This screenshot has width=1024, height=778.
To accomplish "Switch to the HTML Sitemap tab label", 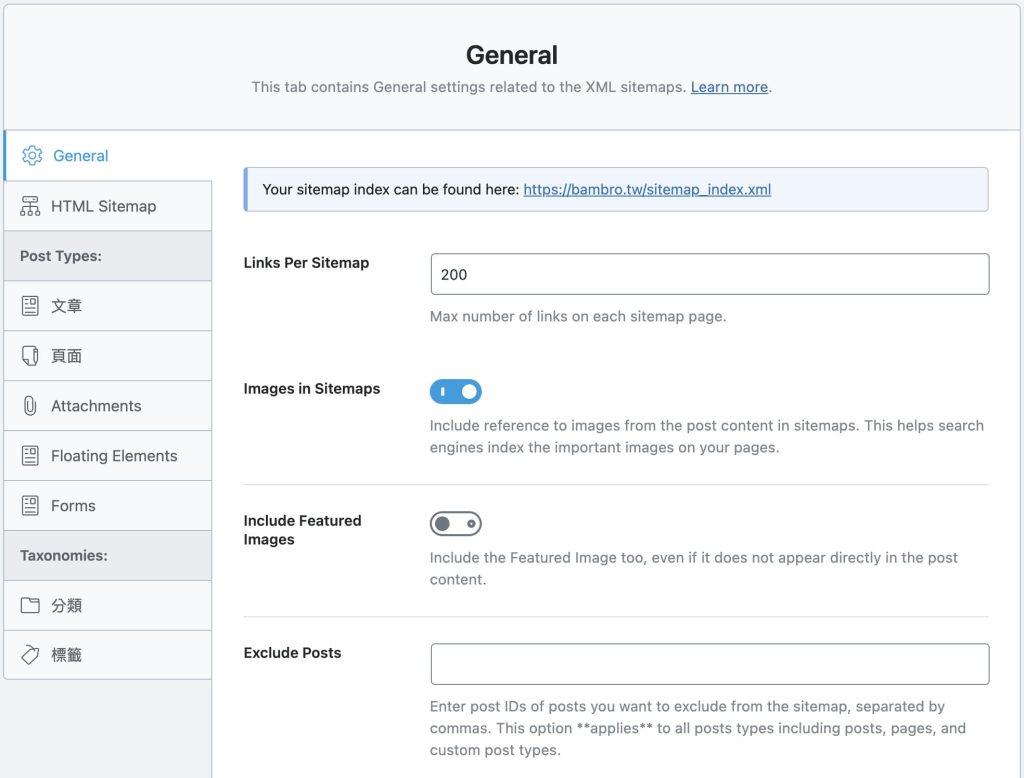I will click(x=104, y=206).
